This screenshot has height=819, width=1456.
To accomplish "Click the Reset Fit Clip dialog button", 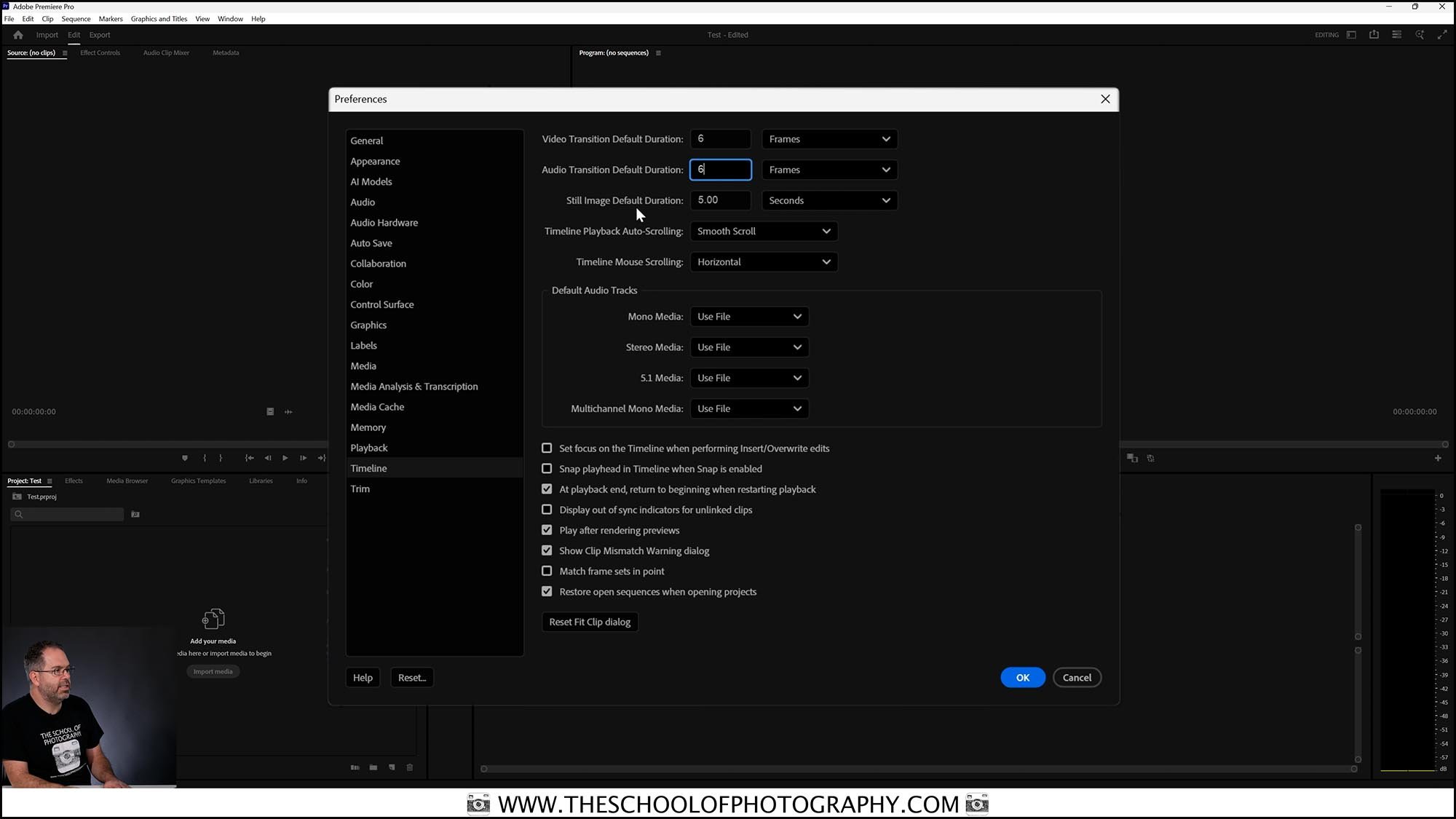I will pos(590,622).
